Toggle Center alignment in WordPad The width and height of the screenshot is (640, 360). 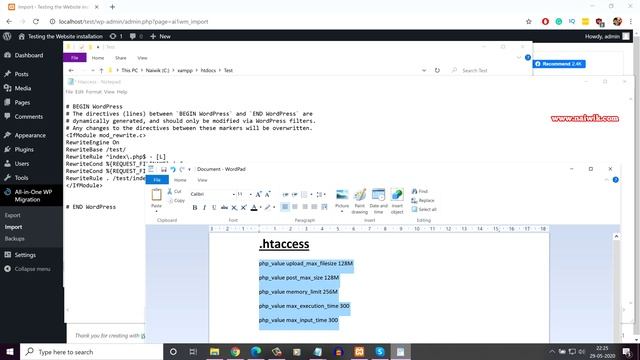click(x=295, y=207)
